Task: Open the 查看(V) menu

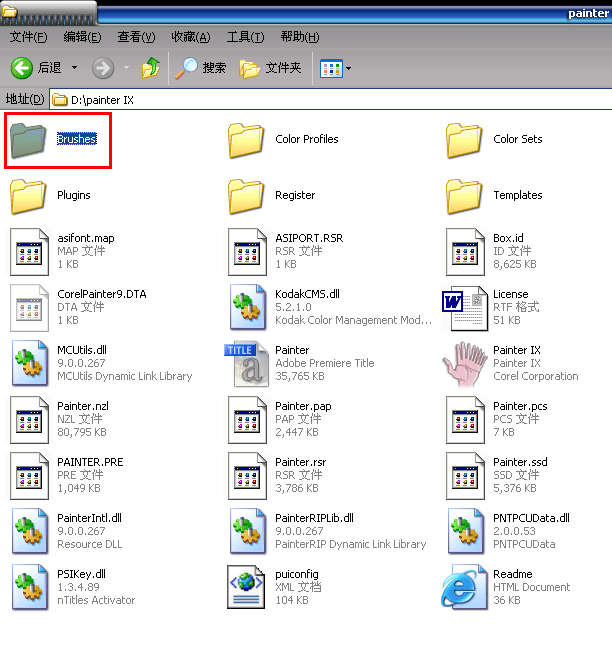Action: (136, 37)
